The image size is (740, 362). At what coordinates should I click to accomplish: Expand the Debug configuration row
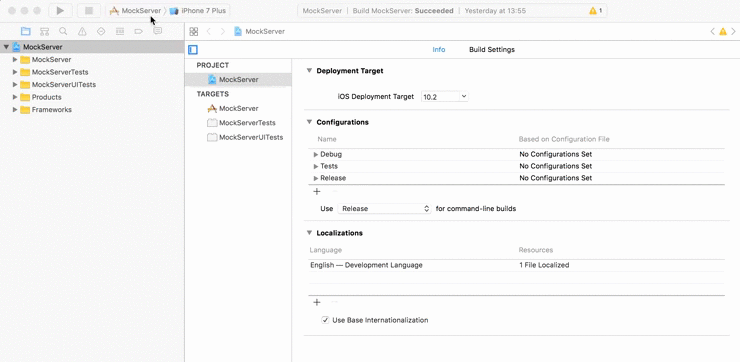pyautogui.click(x=316, y=154)
